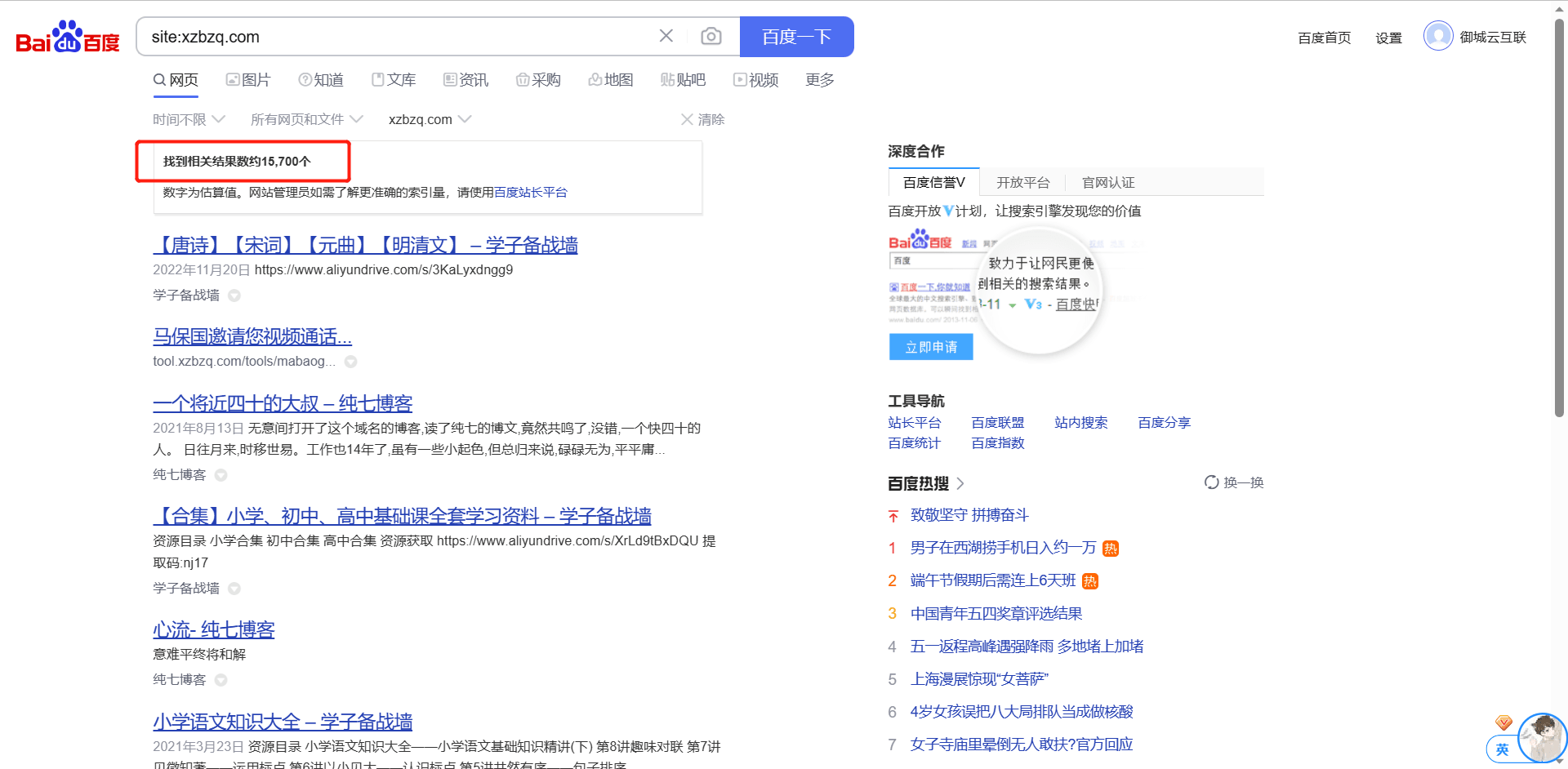Select the 开放平台 tab
Viewport: 1568px width, 769px height.
pos(1022,183)
